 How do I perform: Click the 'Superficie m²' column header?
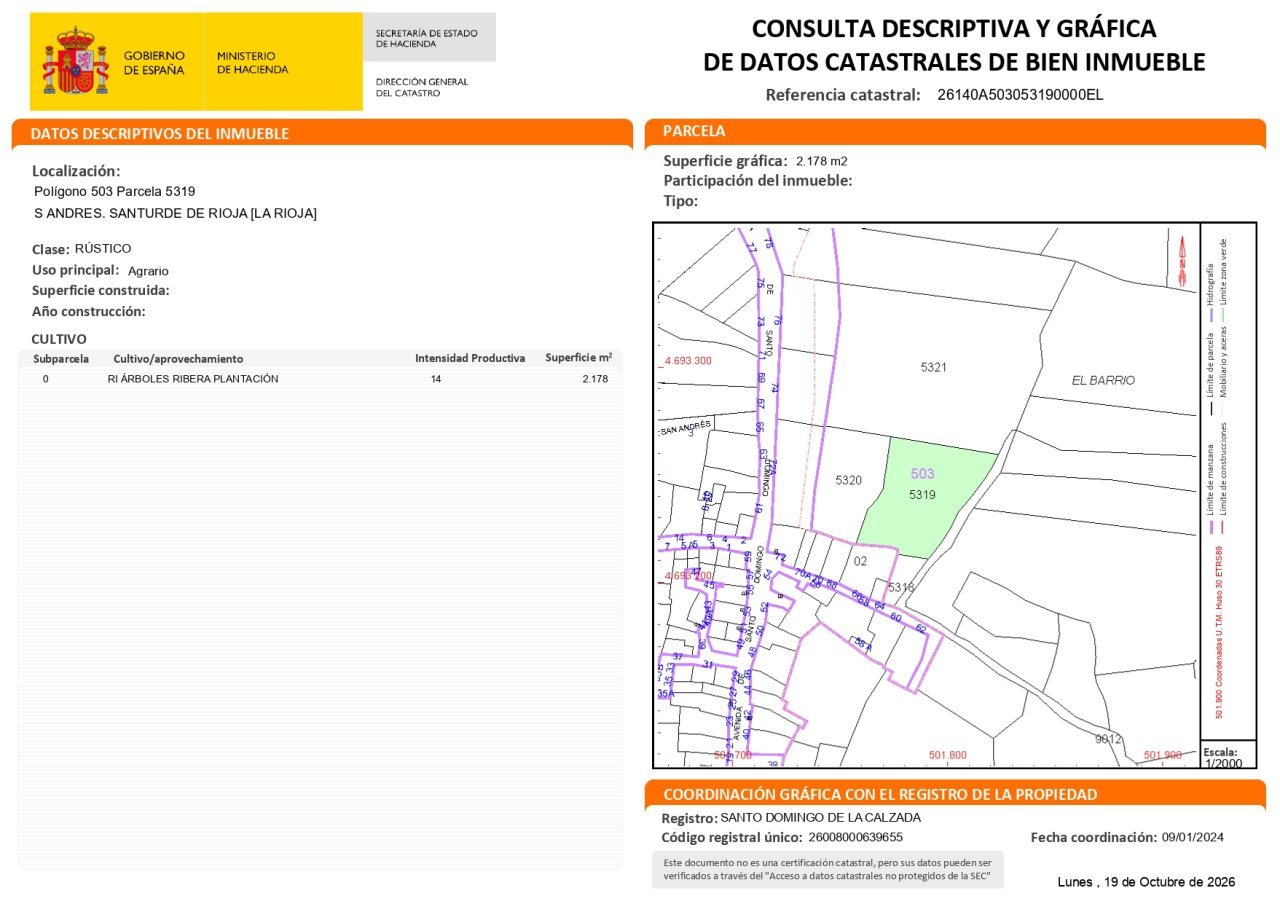(x=578, y=357)
